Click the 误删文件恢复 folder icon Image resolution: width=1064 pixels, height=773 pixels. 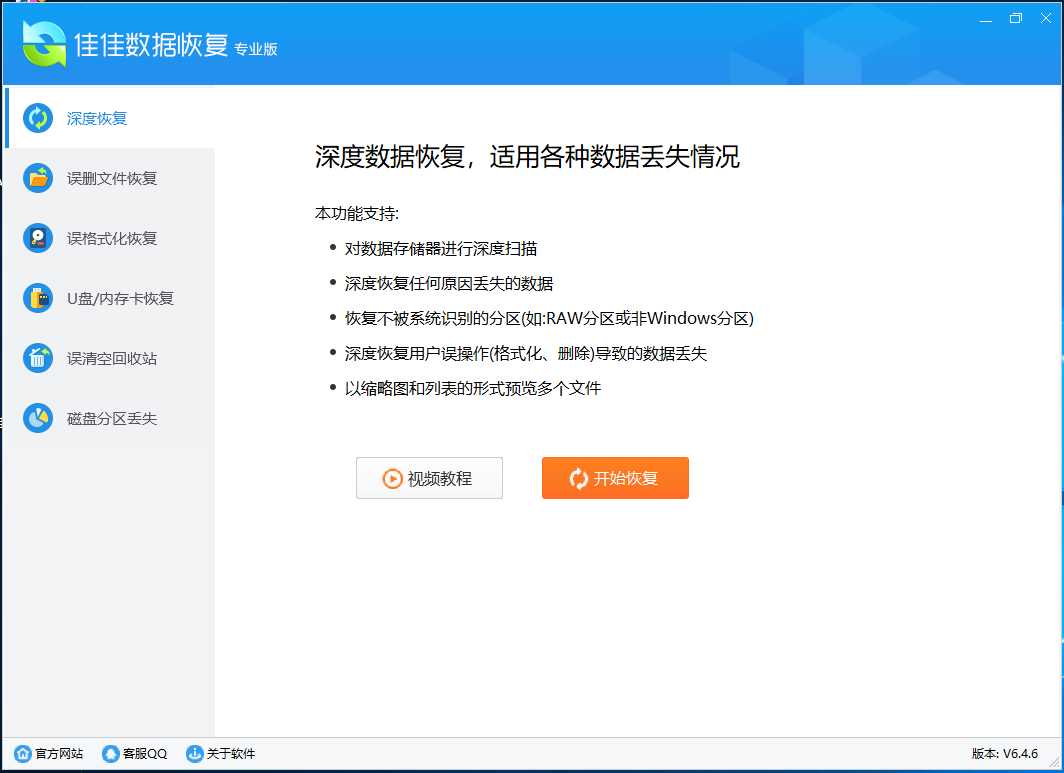point(38,178)
